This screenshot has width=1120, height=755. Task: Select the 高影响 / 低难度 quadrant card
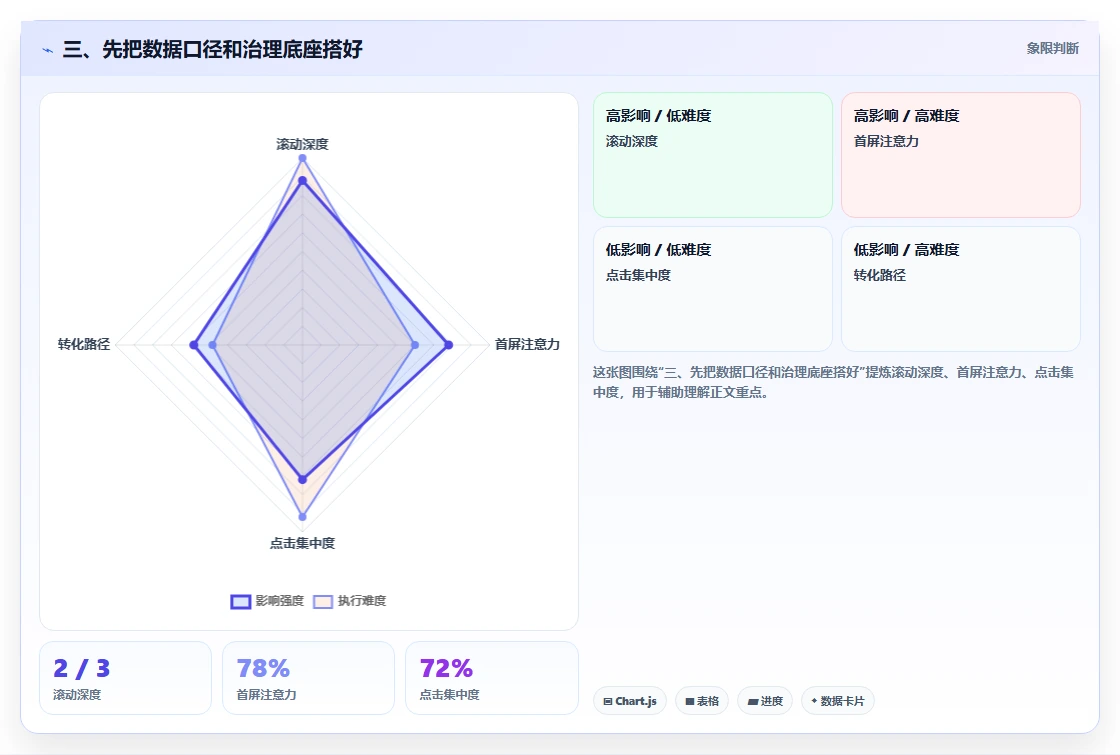[x=713, y=155]
